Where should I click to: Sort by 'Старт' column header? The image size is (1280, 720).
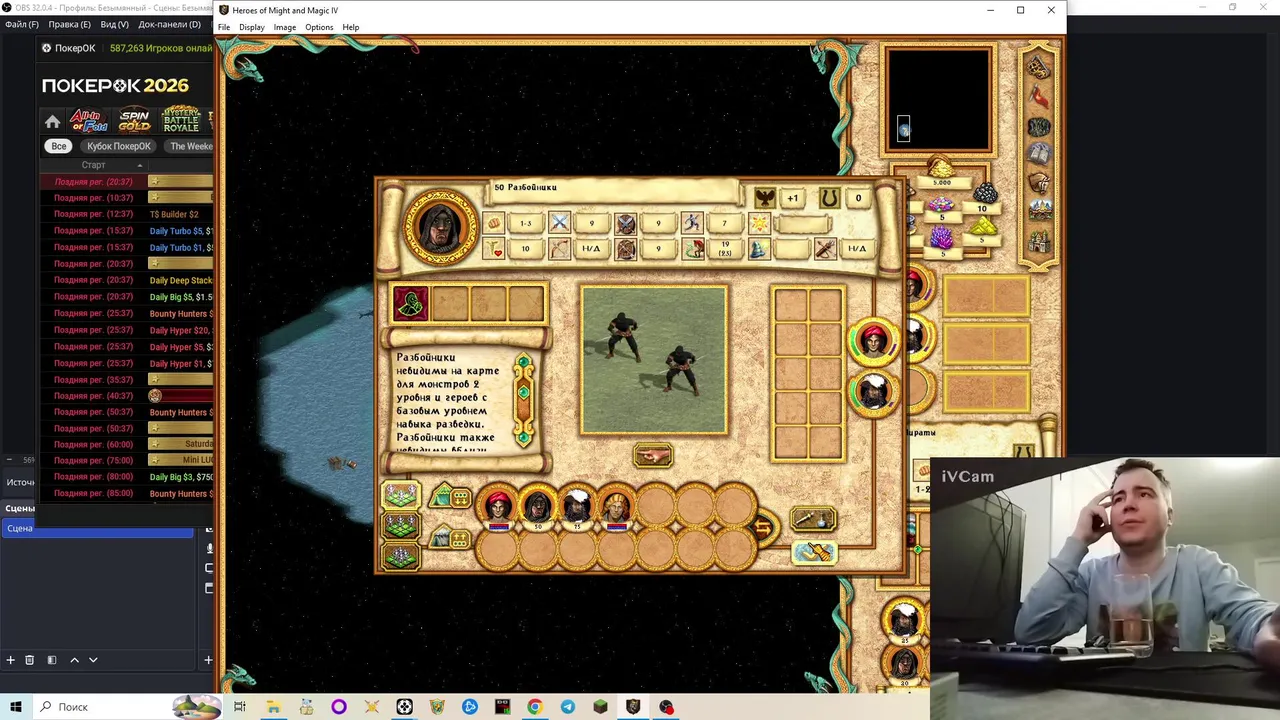click(x=93, y=165)
